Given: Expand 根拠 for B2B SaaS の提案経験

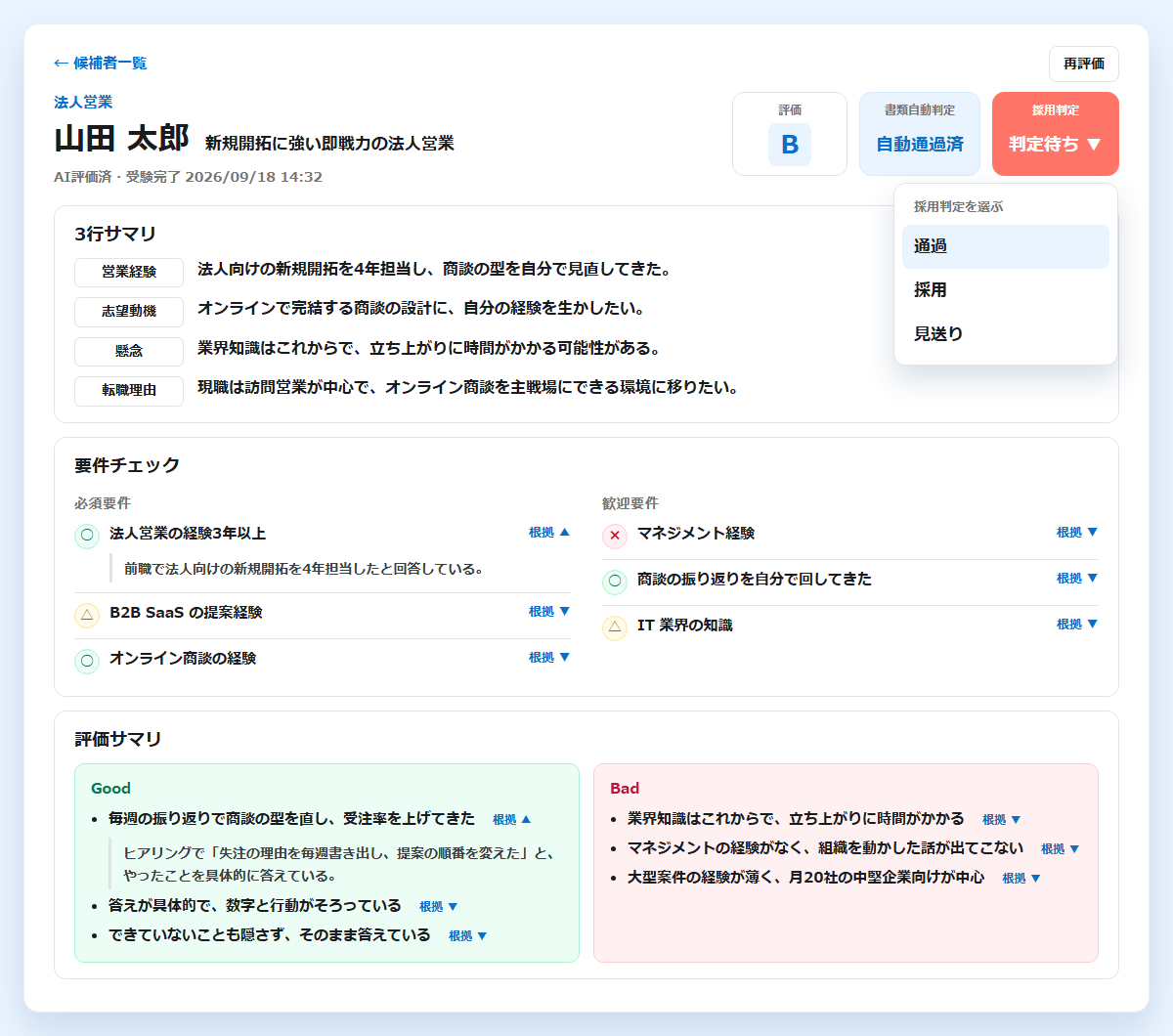Looking at the screenshot, I should click(549, 612).
